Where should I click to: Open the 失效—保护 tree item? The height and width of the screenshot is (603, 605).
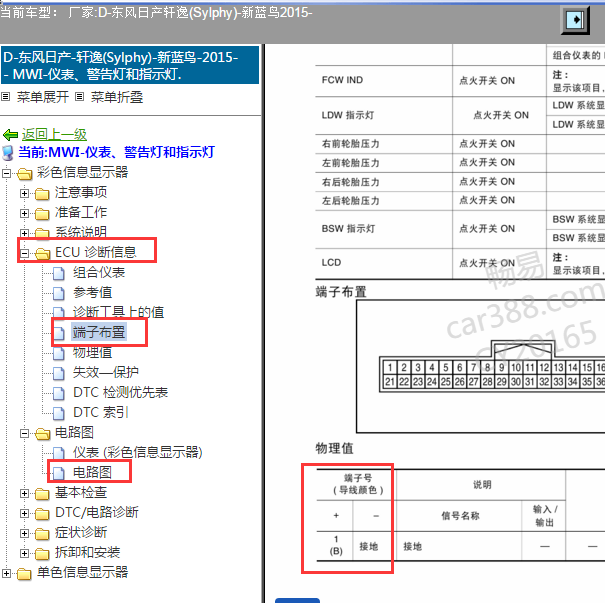[106, 372]
